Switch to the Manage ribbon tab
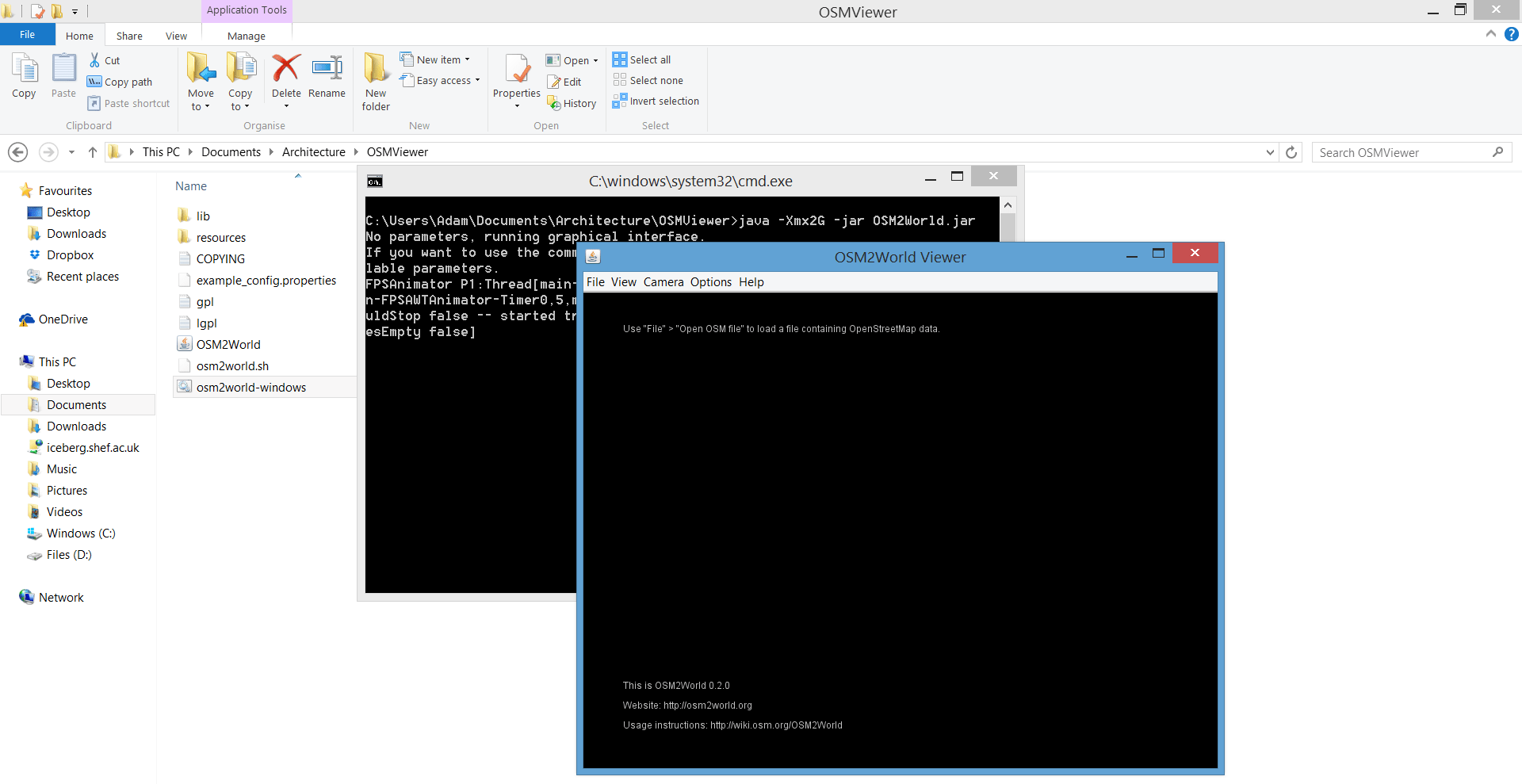 (x=247, y=36)
